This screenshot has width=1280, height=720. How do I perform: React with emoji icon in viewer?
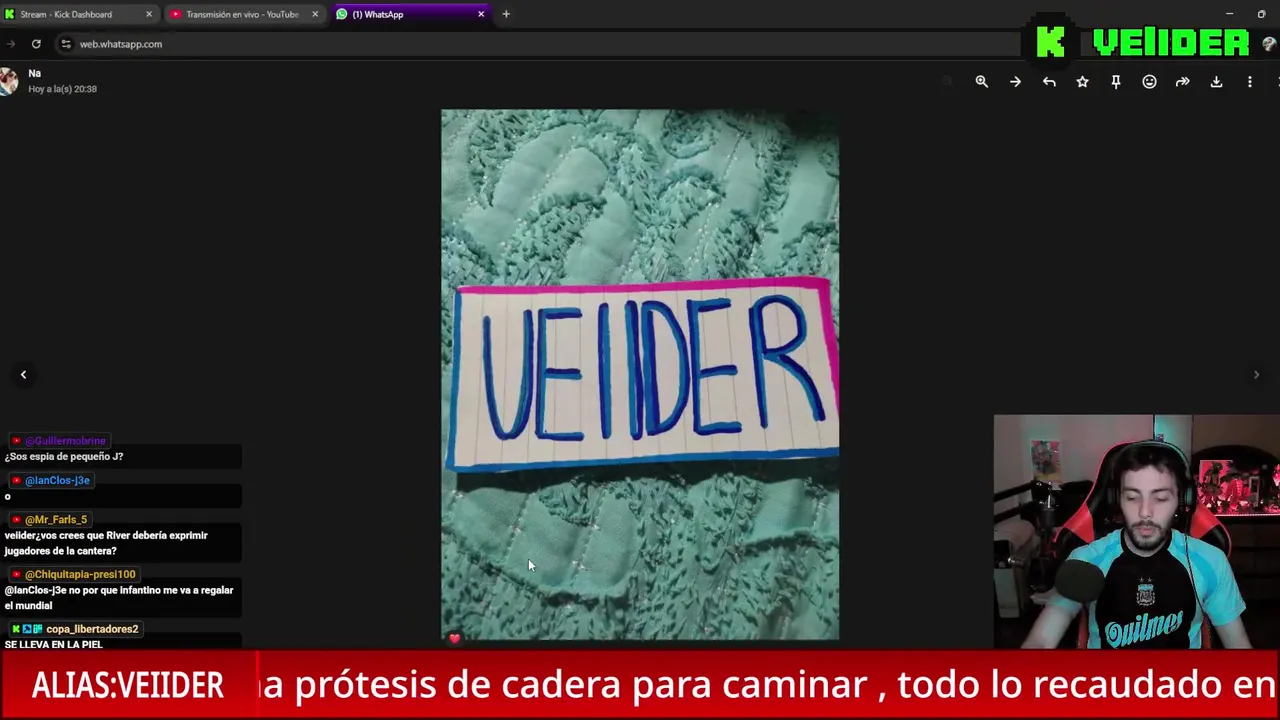(1149, 82)
